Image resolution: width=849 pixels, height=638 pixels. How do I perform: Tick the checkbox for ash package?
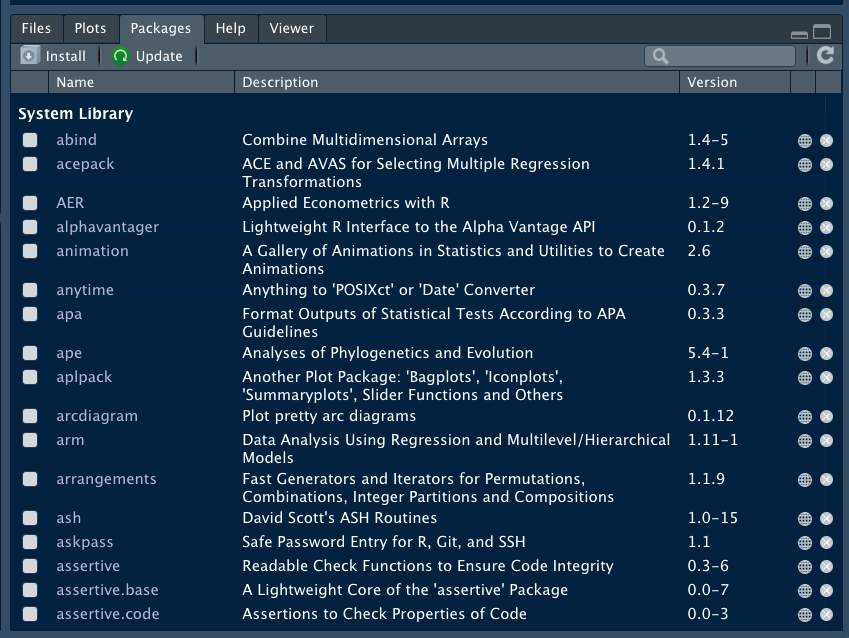click(31, 519)
